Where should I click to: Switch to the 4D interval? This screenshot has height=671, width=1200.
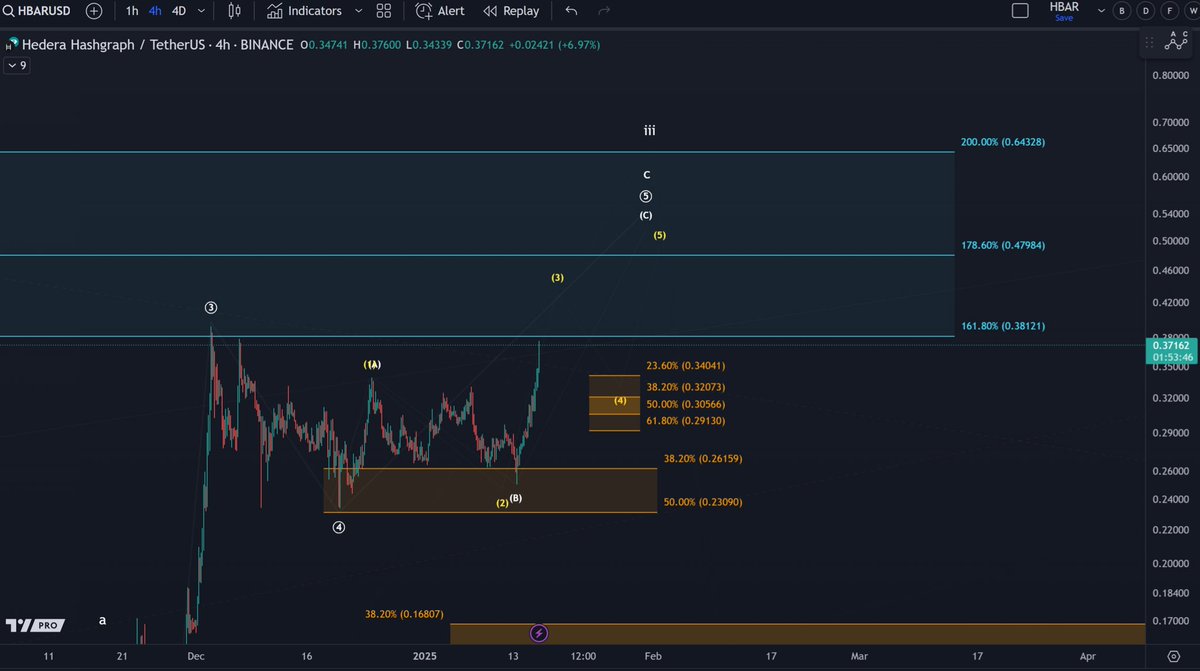click(x=179, y=11)
